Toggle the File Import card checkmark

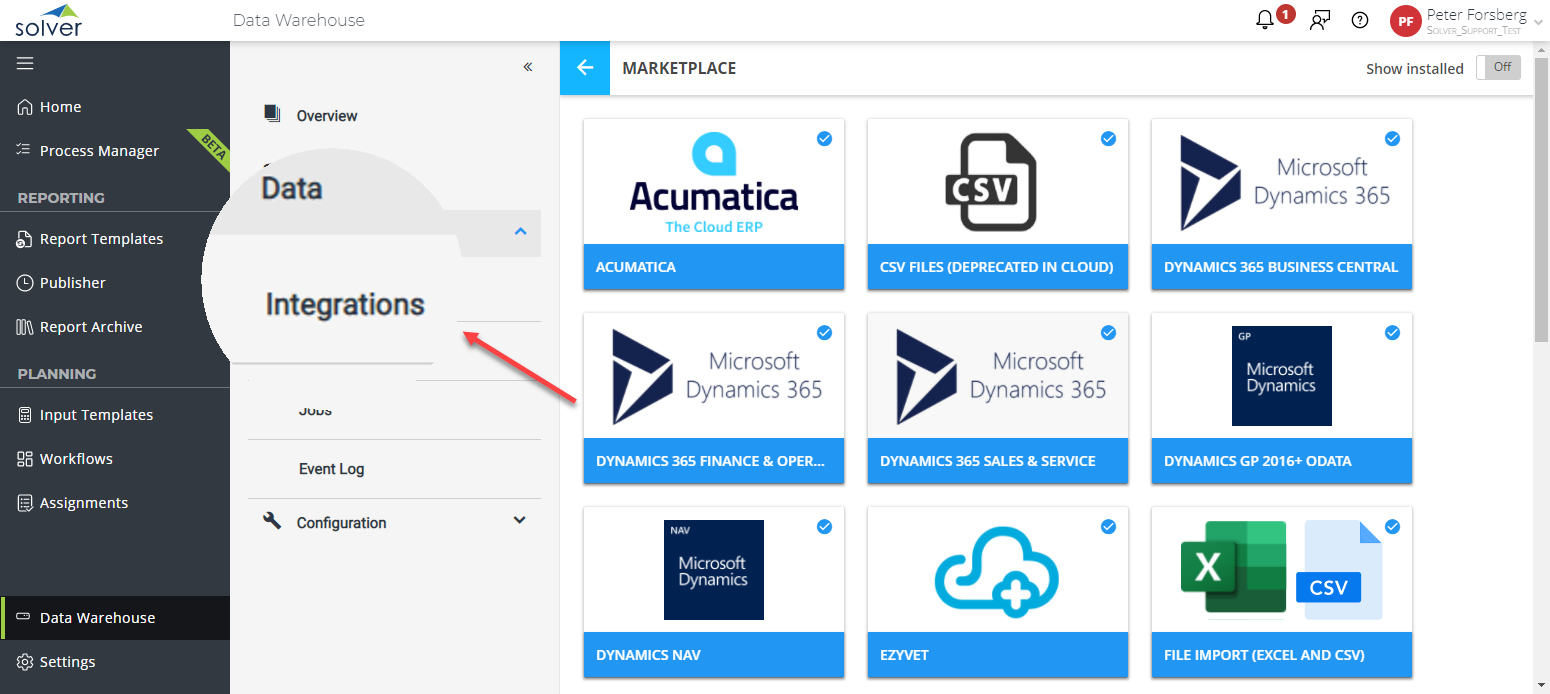tap(1392, 527)
